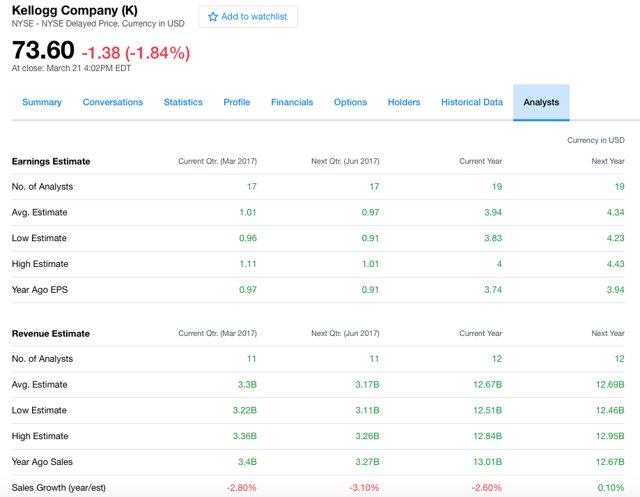Select the Financials tab

click(292, 102)
